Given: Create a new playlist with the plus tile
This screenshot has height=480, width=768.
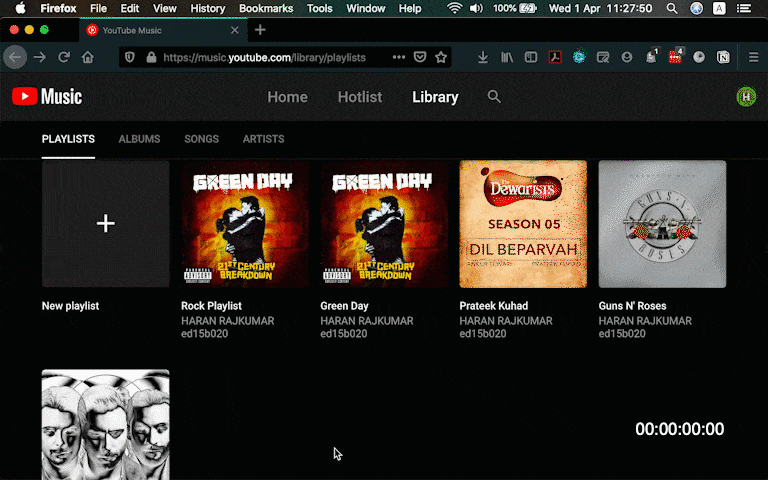Looking at the screenshot, I should click(105, 224).
